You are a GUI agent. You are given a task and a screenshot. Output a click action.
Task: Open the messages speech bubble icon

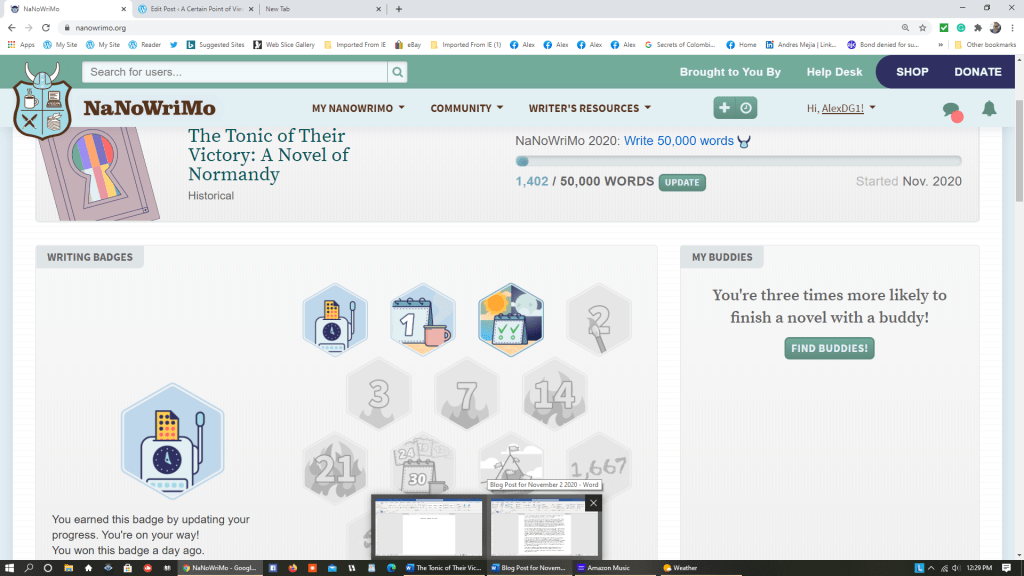click(x=951, y=110)
